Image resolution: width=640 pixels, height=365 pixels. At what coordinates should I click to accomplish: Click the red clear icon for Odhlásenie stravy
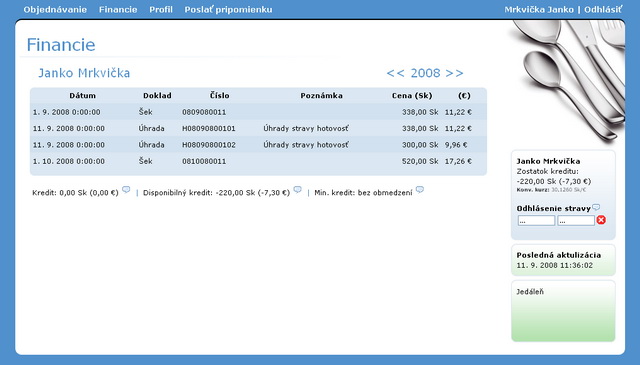click(601, 220)
